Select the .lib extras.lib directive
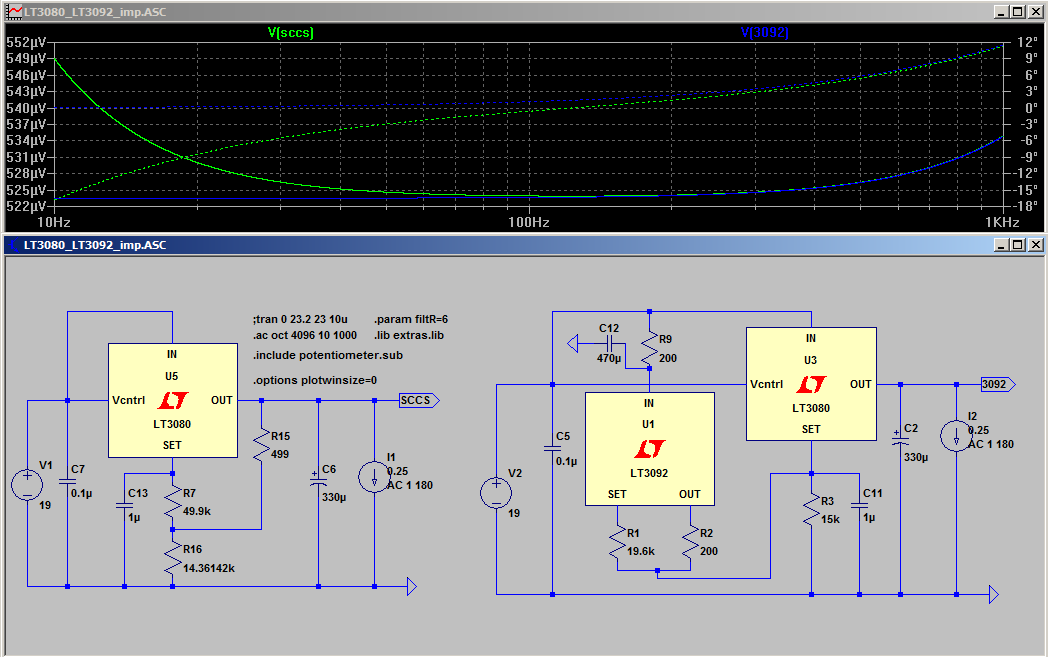1048x657 pixels. [x=409, y=336]
